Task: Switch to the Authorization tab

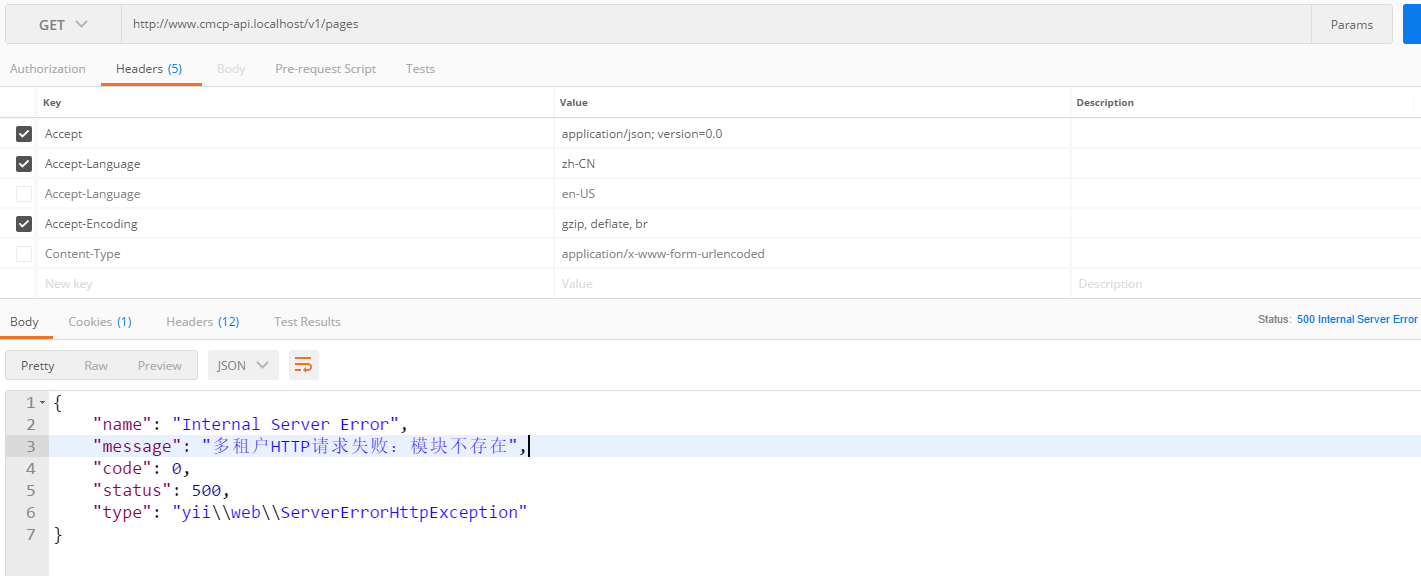Action: coord(48,69)
